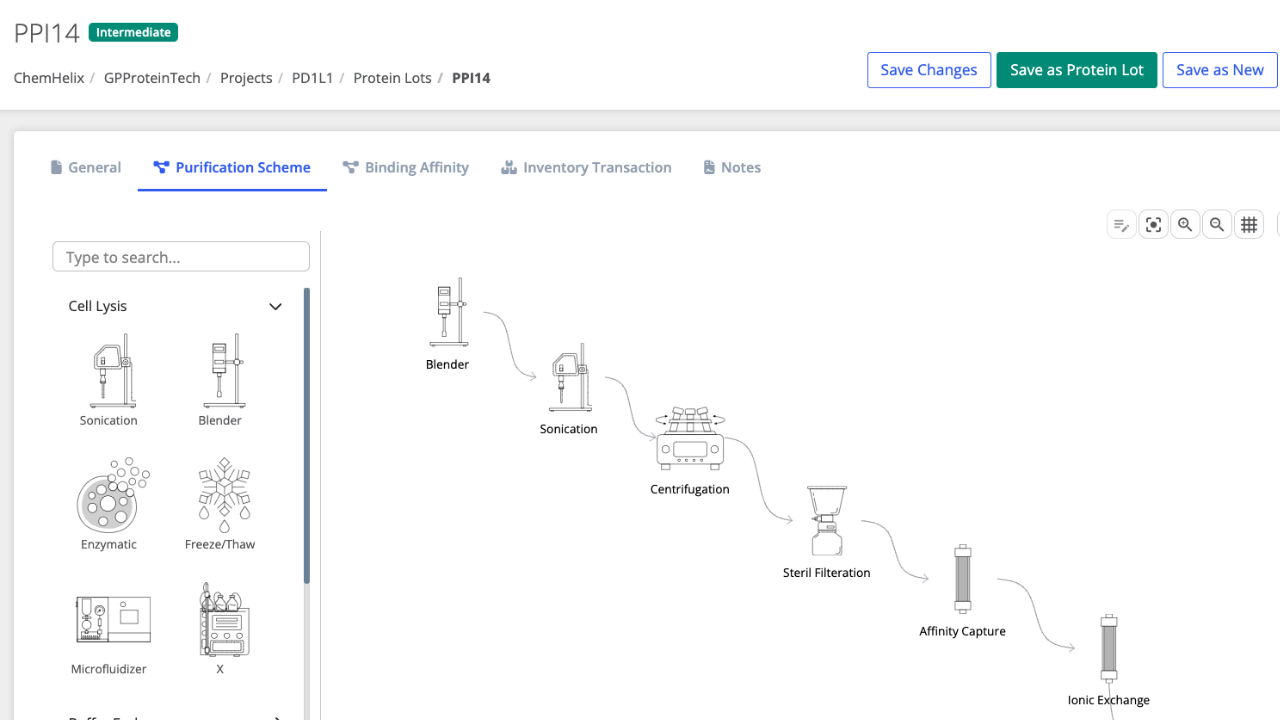The height and width of the screenshot is (720, 1280).
Task: View the Notes tab
Action: [731, 167]
